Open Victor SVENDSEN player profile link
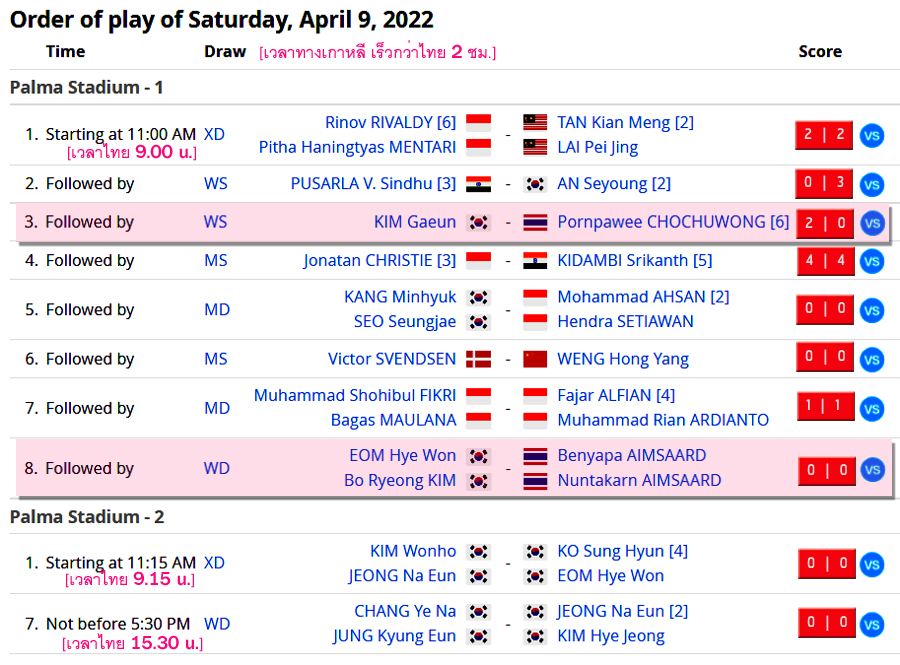Screen dimensions: 900x665 tap(391, 359)
